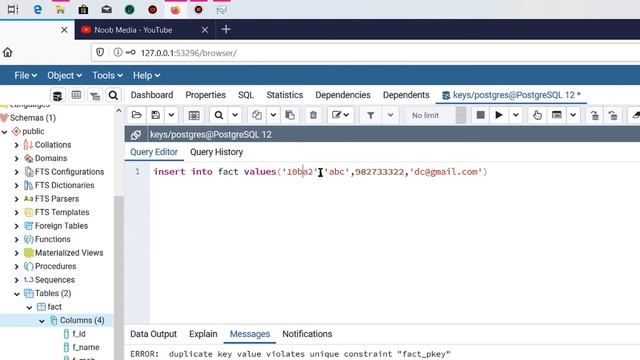Expand the FTS Configurations node

click(x=16, y=172)
